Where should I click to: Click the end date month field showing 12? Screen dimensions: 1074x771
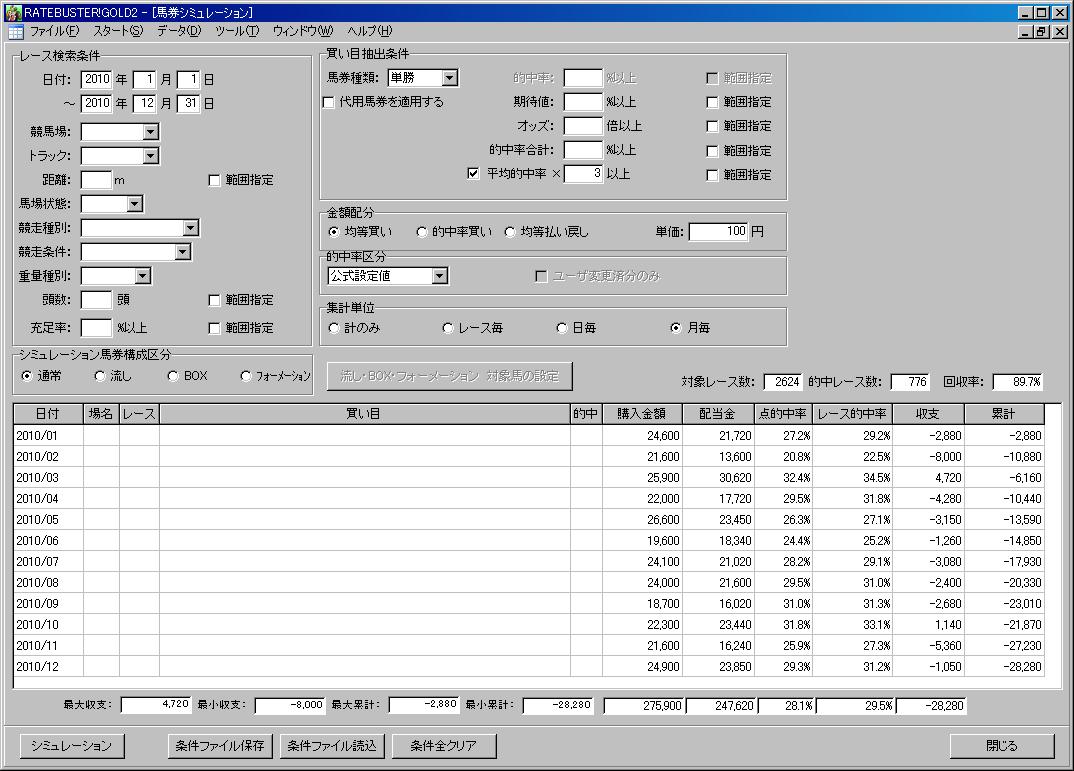pos(145,103)
